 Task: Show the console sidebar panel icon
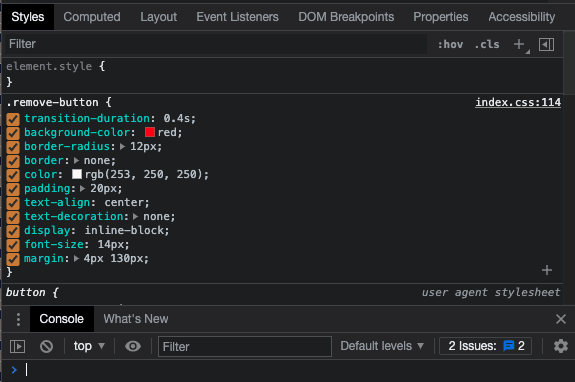point(17,346)
